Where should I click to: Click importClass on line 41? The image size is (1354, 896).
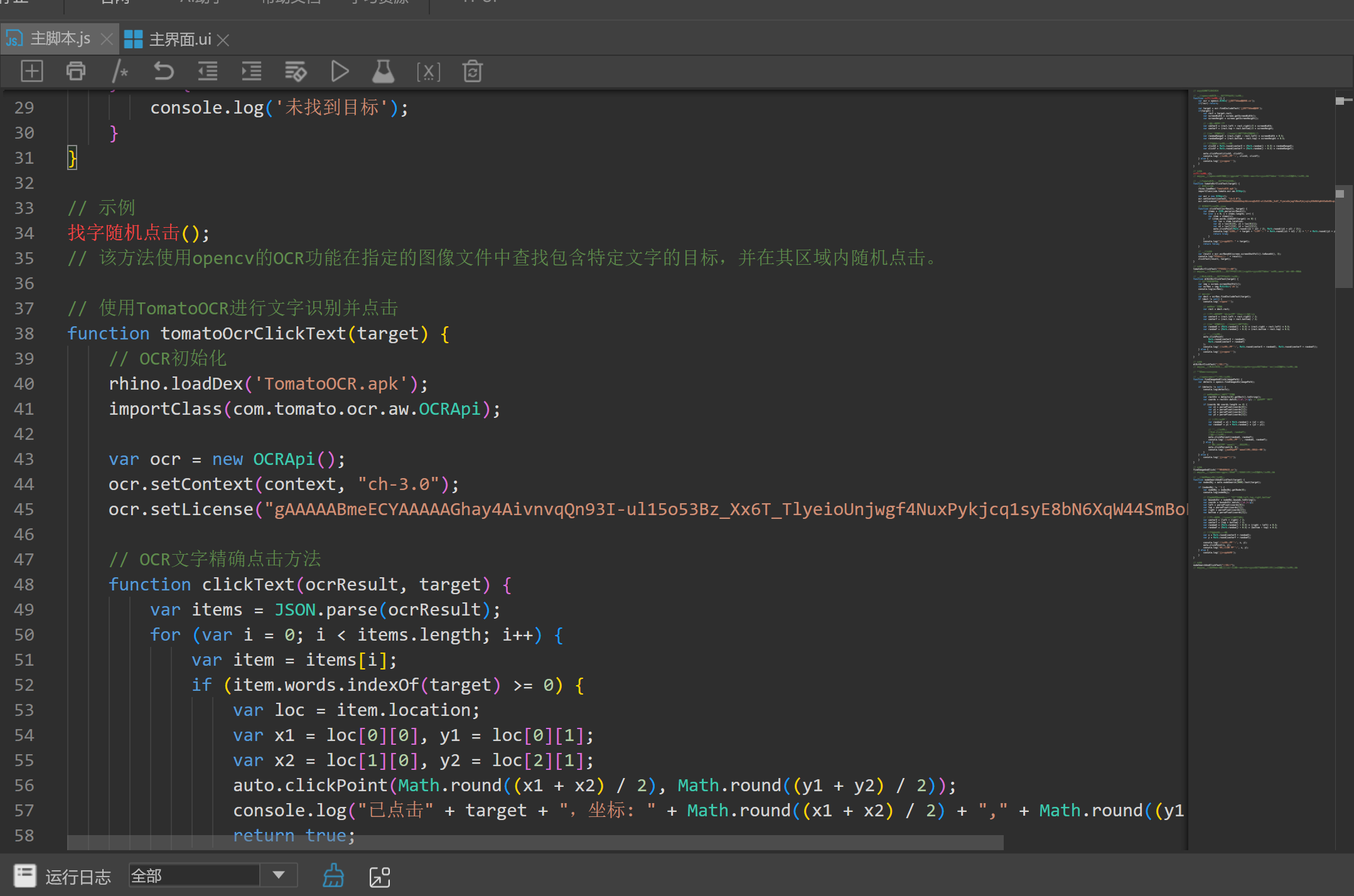pos(165,408)
